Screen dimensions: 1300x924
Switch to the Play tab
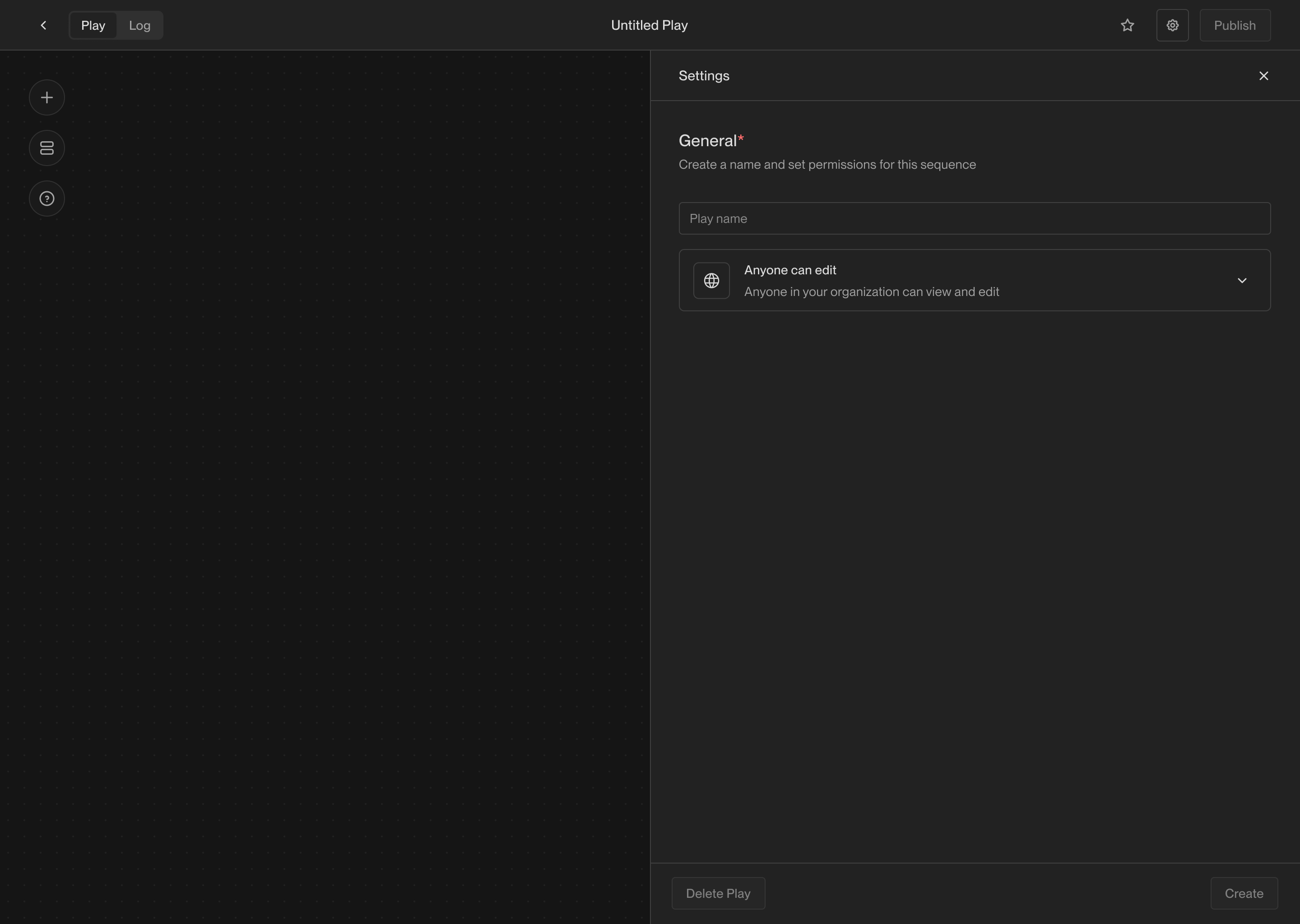(93, 25)
